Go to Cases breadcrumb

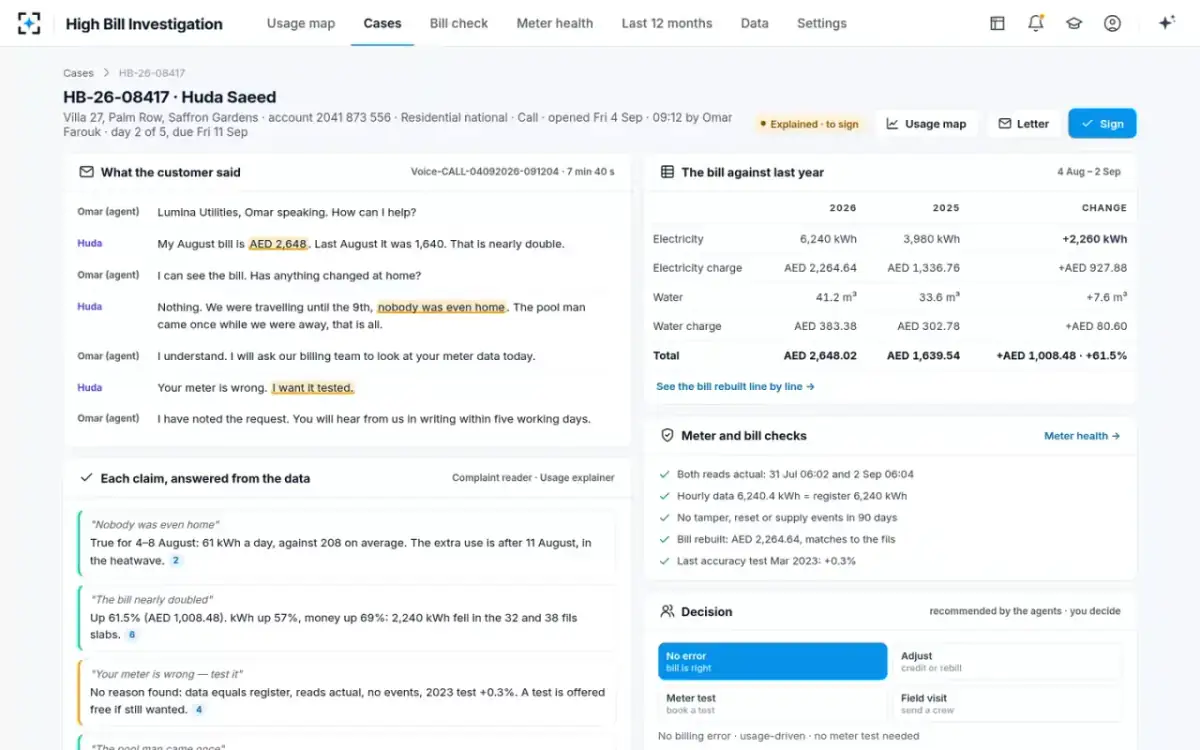[x=78, y=73]
